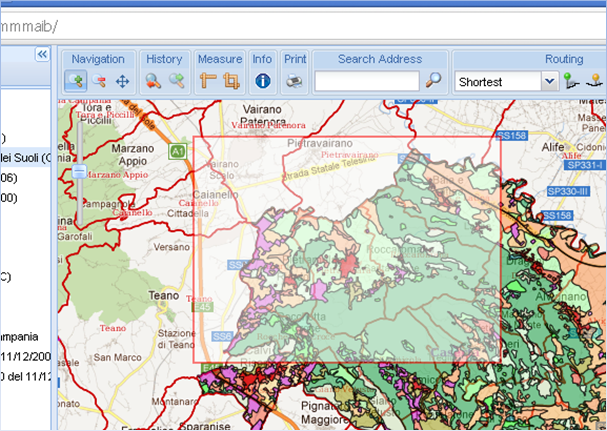Activate the Info feature tool
The width and height of the screenshot is (607, 431).
pyautogui.click(x=262, y=81)
